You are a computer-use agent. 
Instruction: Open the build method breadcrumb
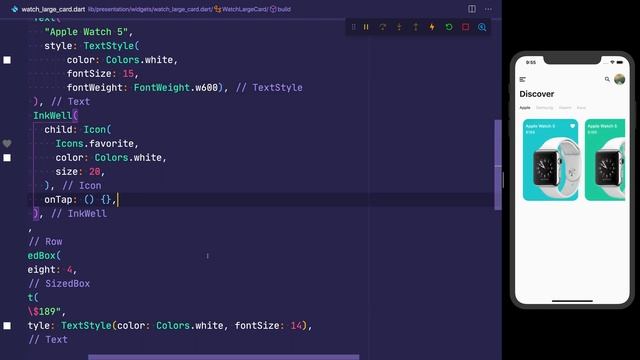tap(284, 9)
